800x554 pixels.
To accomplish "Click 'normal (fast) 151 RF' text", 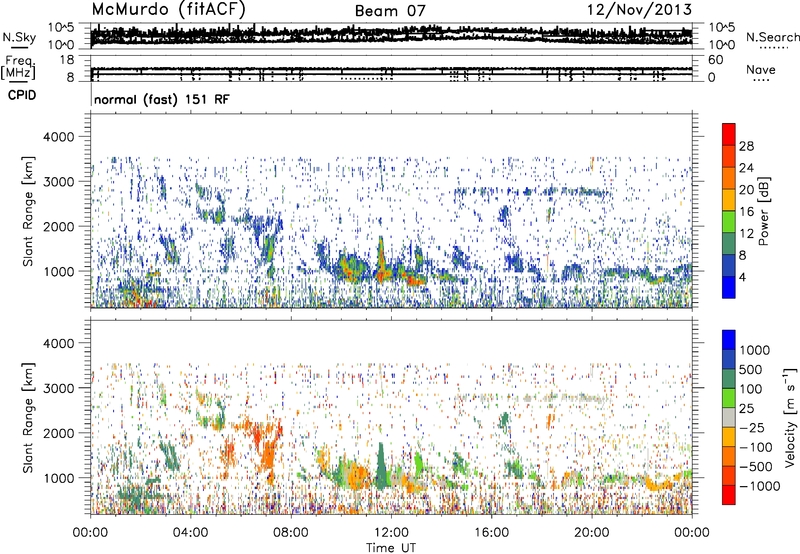I will pos(162,99).
